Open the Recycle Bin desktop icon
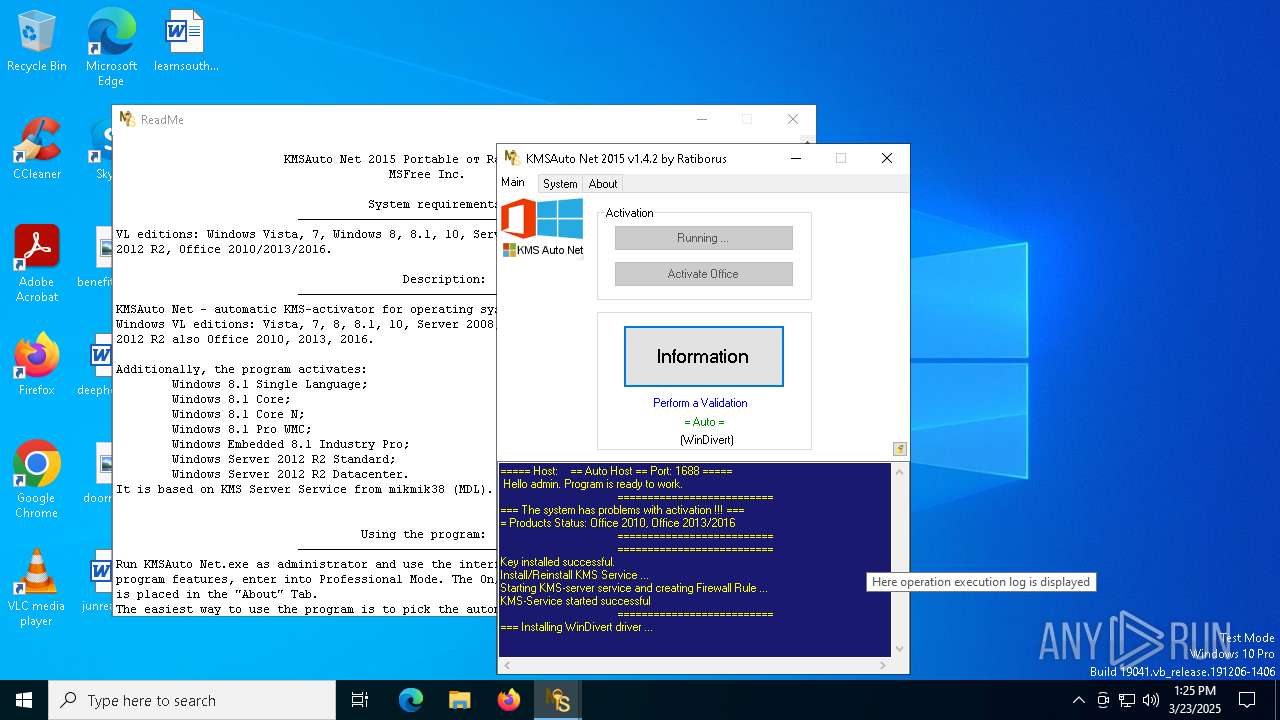The image size is (1280, 720). [x=37, y=42]
